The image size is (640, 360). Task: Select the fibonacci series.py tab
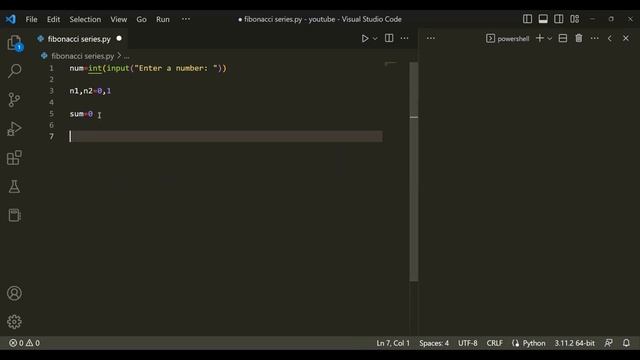80,39
